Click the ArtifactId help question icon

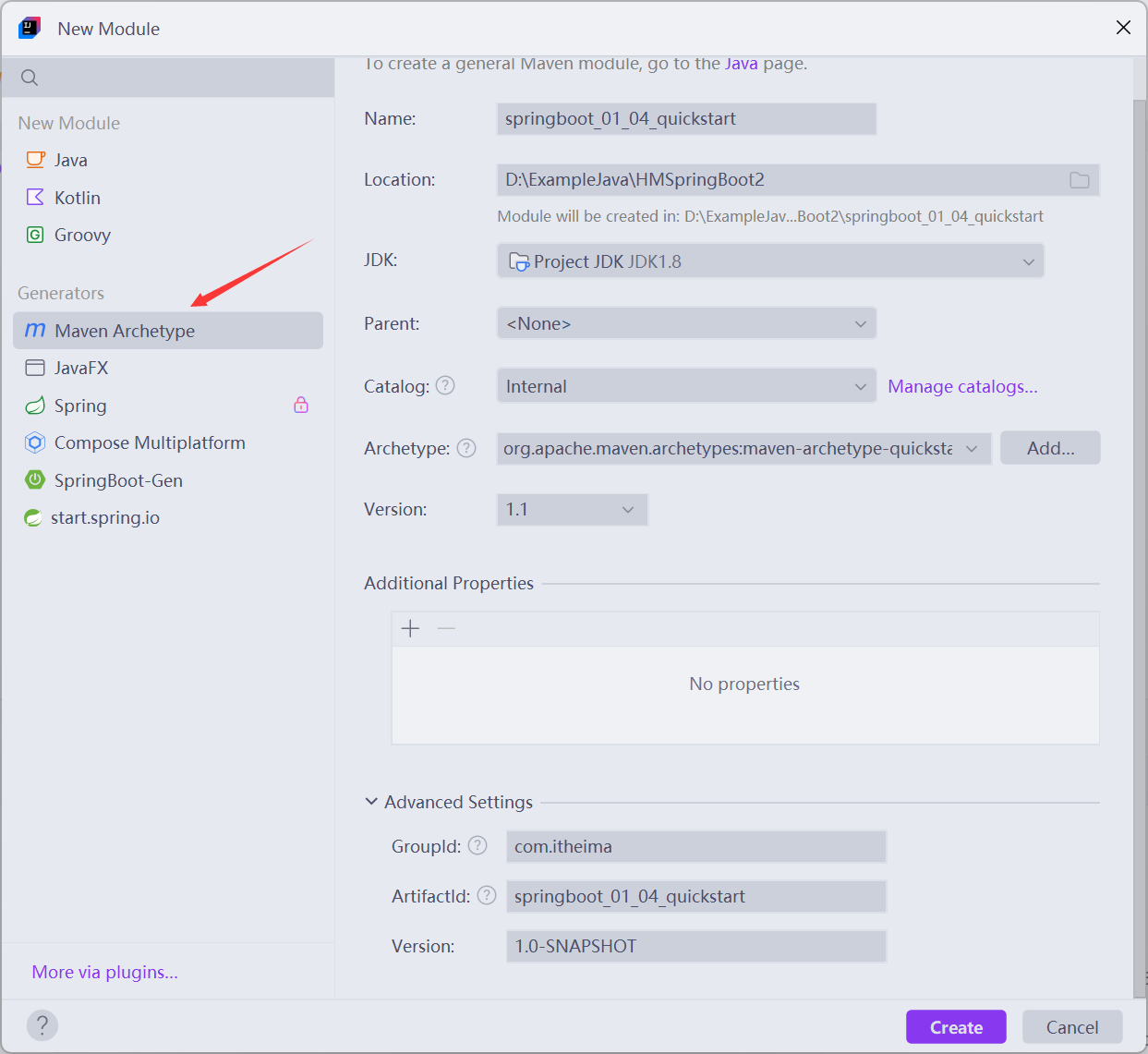pos(487,895)
